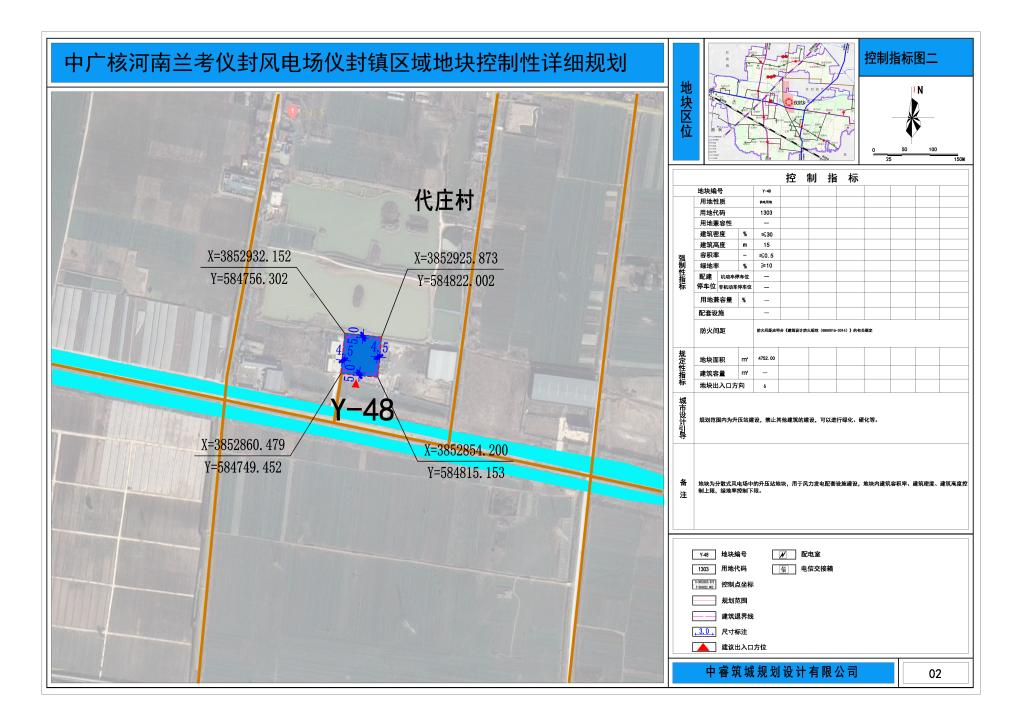This screenshot has height=724, width=1024.
Task: Click the 备注 section label
Action: click(683, 488)
